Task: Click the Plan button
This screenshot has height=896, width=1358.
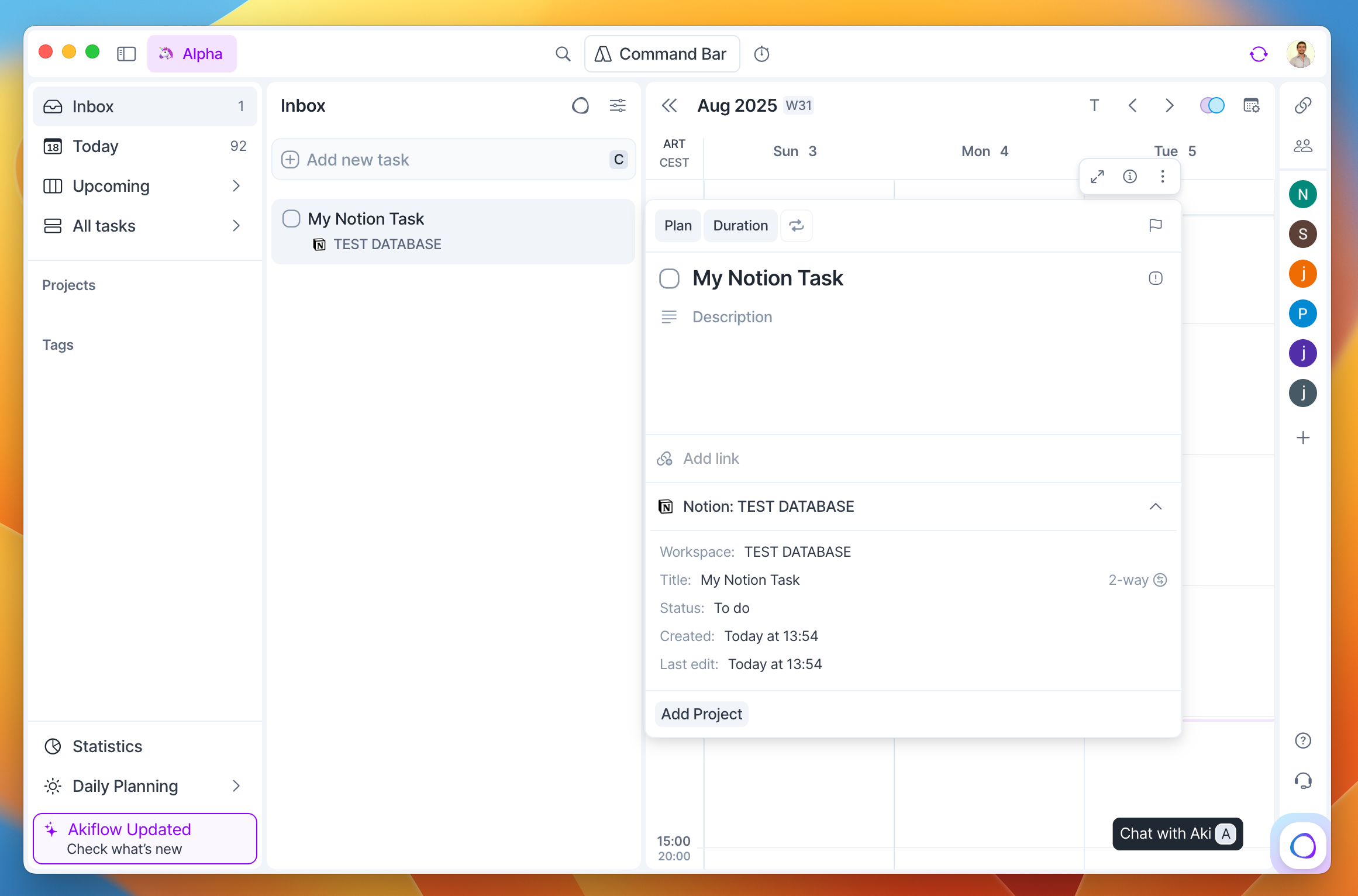Action: [x=677, y=226]
